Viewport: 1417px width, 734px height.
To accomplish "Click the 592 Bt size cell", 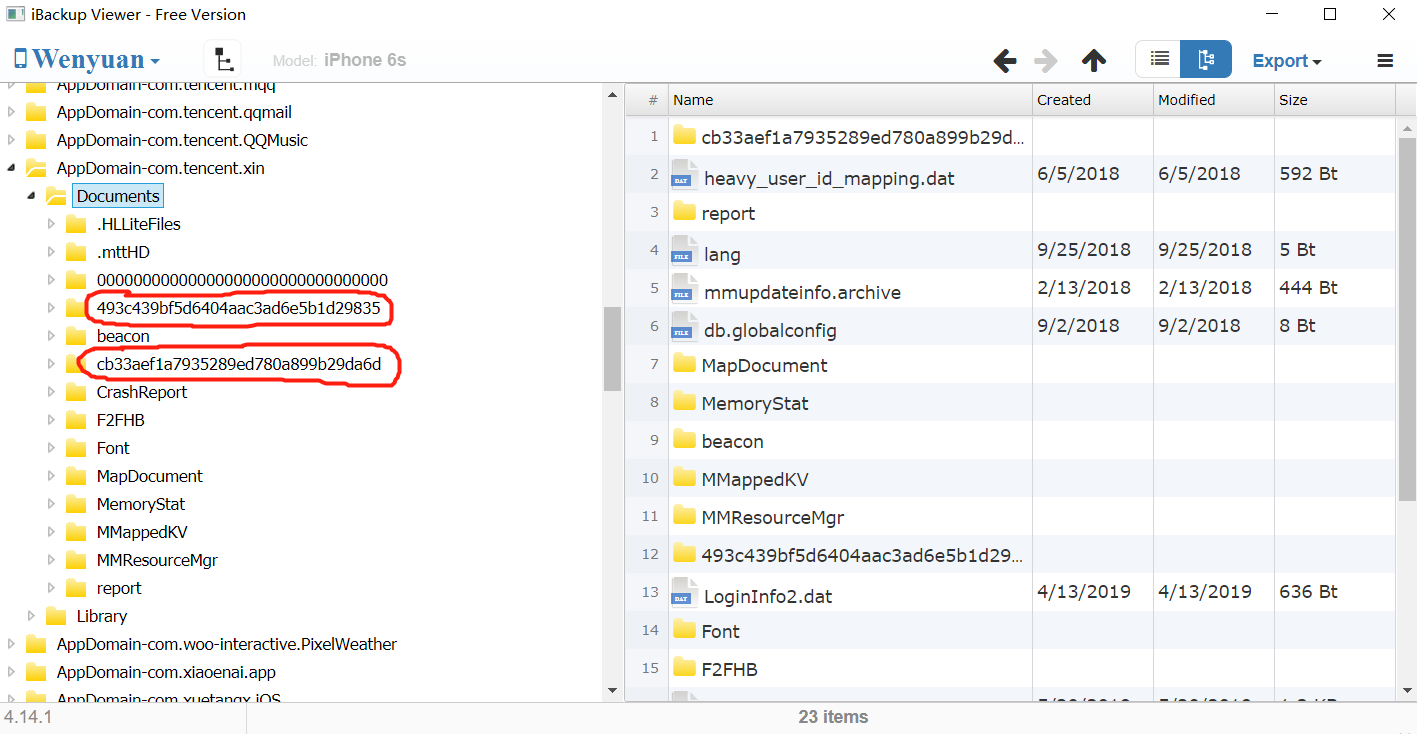I will pos(1335,173).
